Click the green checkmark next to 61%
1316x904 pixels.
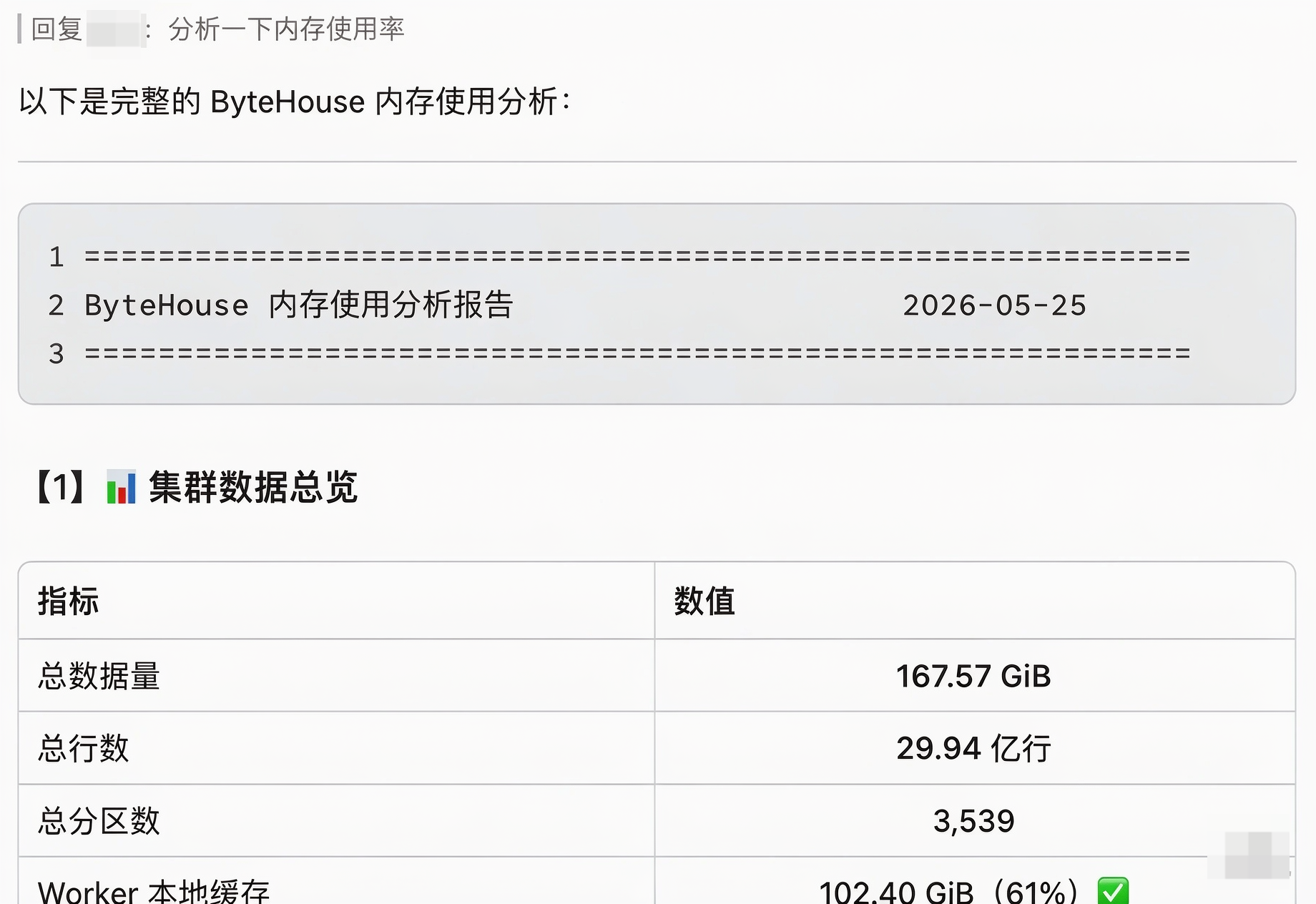pyautogui.click(x=1113, y=891)
